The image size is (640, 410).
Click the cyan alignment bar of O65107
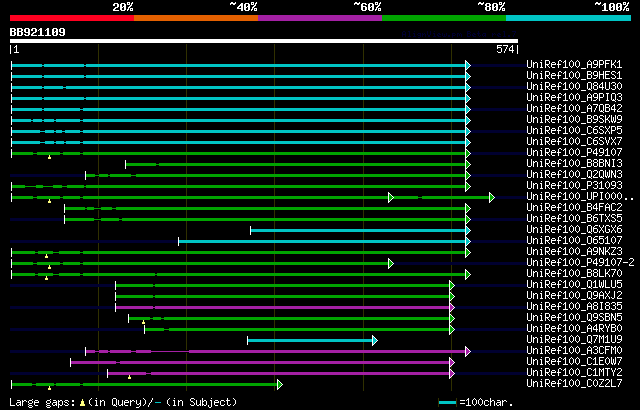(322, 242)
